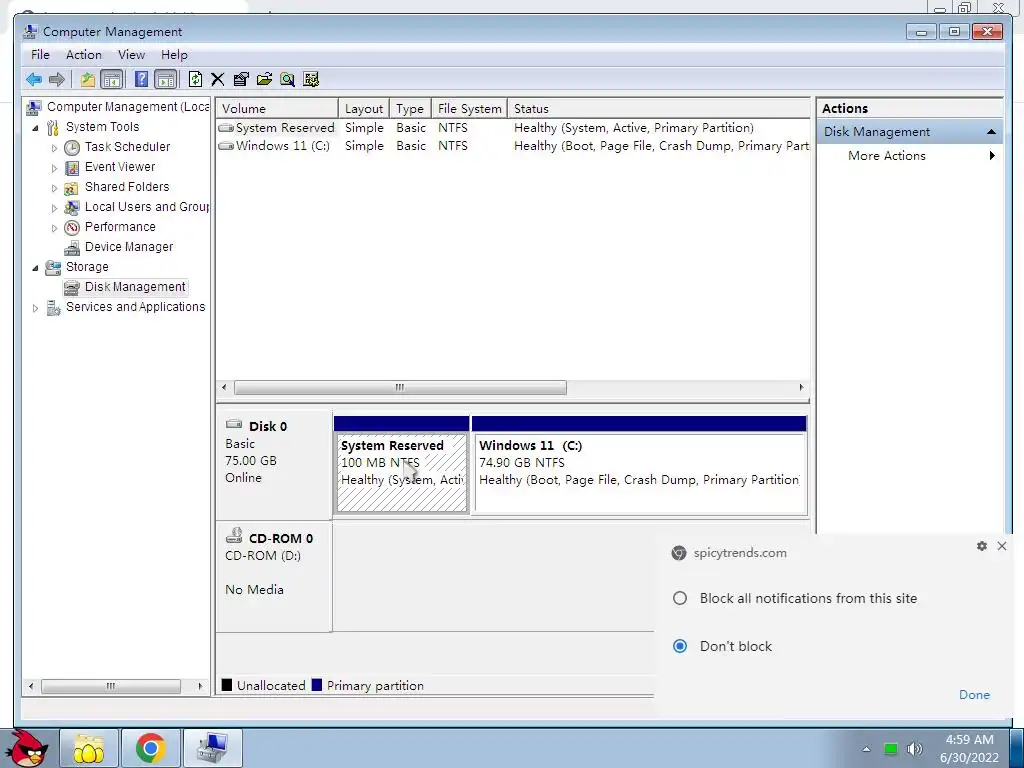Open the Angry Birds start button
The width and height of the screenshot is (1024, 768).
(29, 748)
